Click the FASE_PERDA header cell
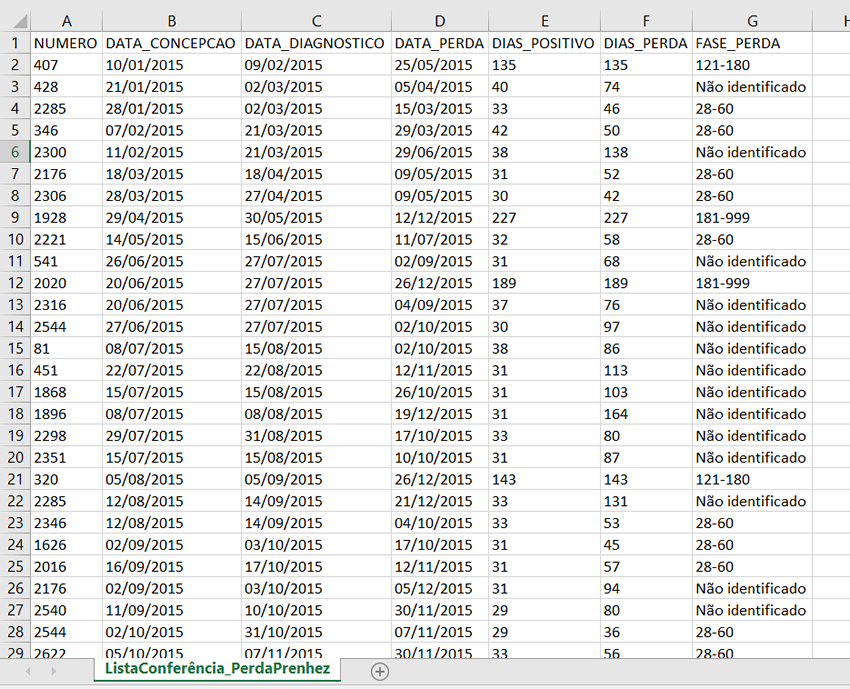This screenshot has width=850, height=689. [x=752, y=43]
